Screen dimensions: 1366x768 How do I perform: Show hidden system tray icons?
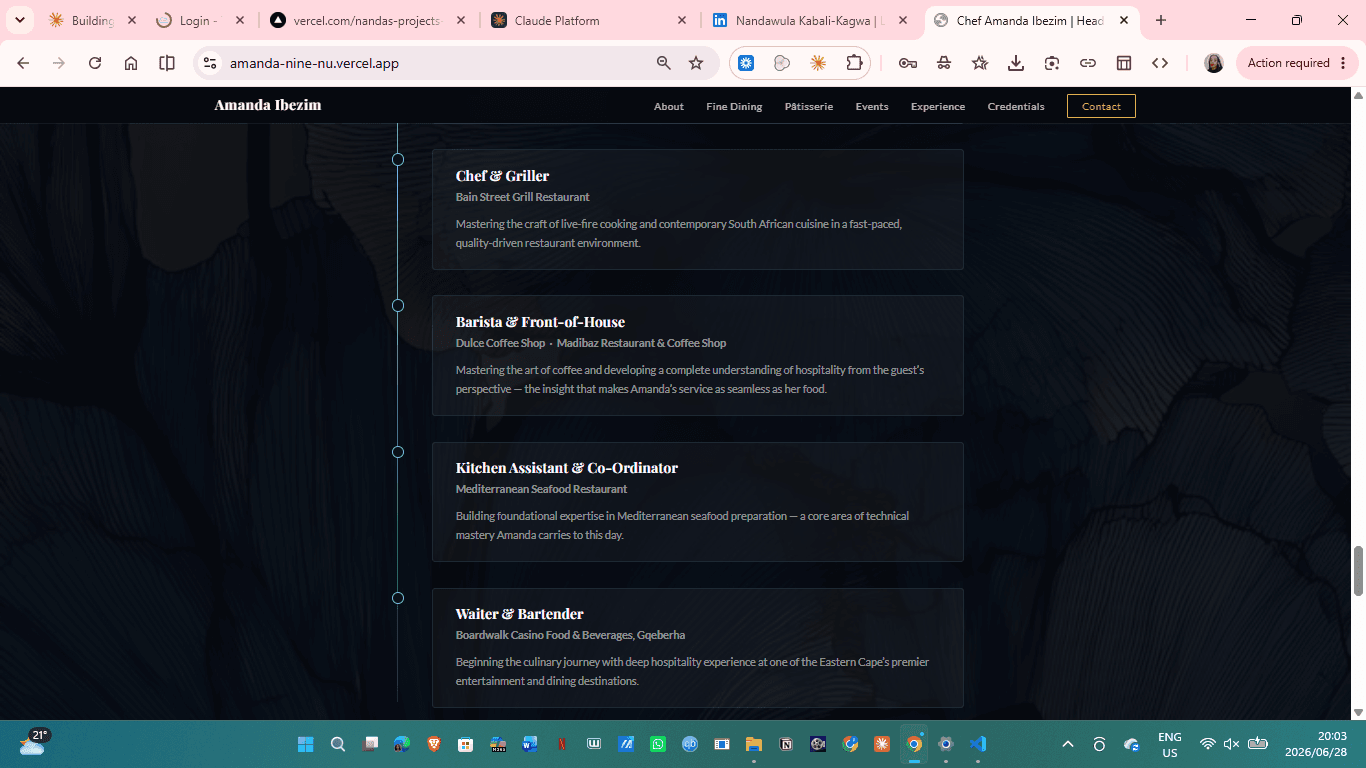pos(1068,744)
